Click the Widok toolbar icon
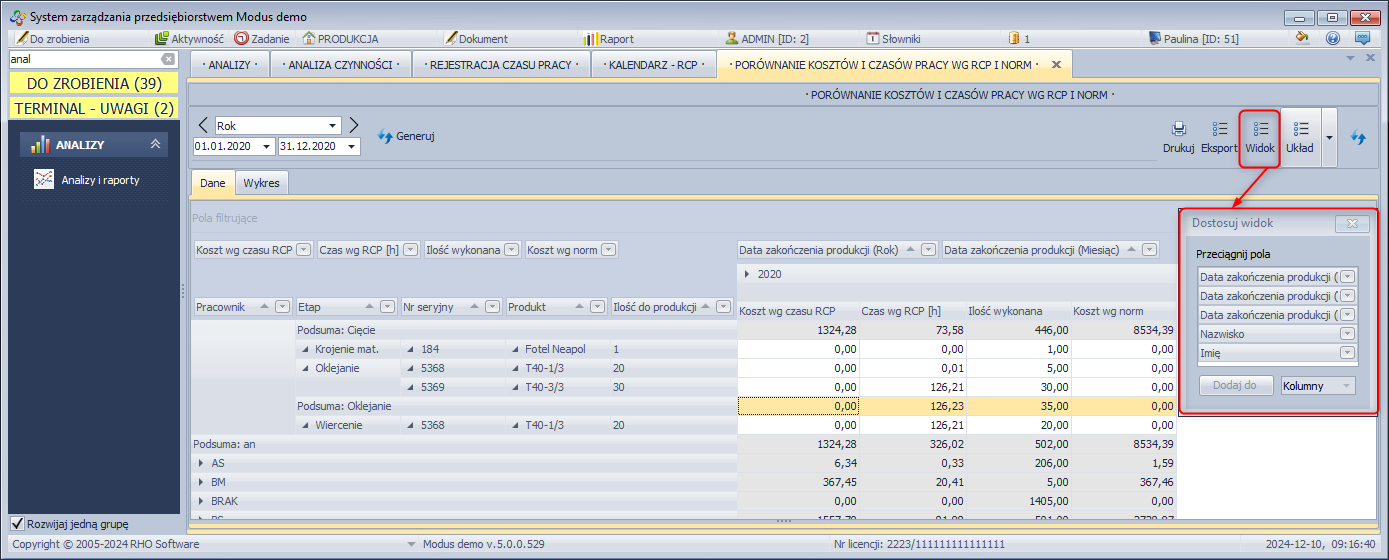 (1260, 136)
